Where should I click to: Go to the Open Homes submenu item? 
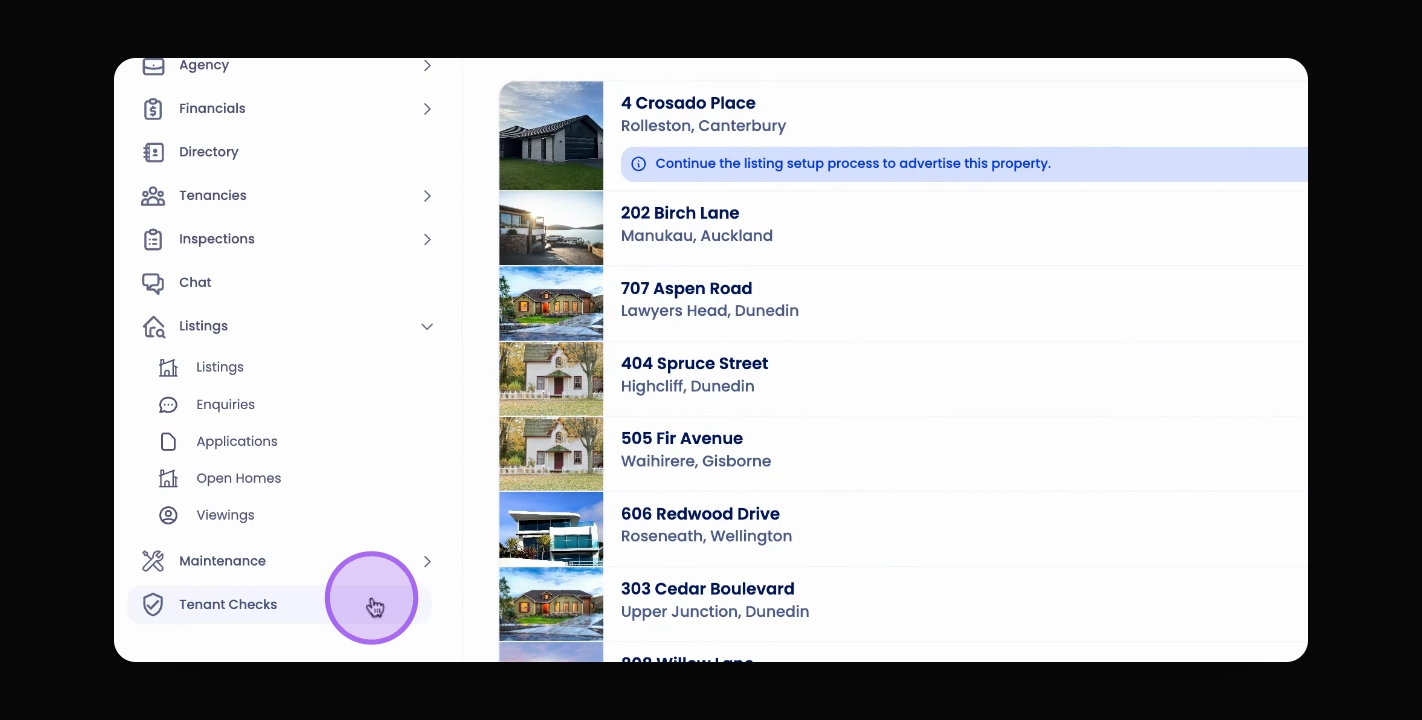(x=238, y=478)
